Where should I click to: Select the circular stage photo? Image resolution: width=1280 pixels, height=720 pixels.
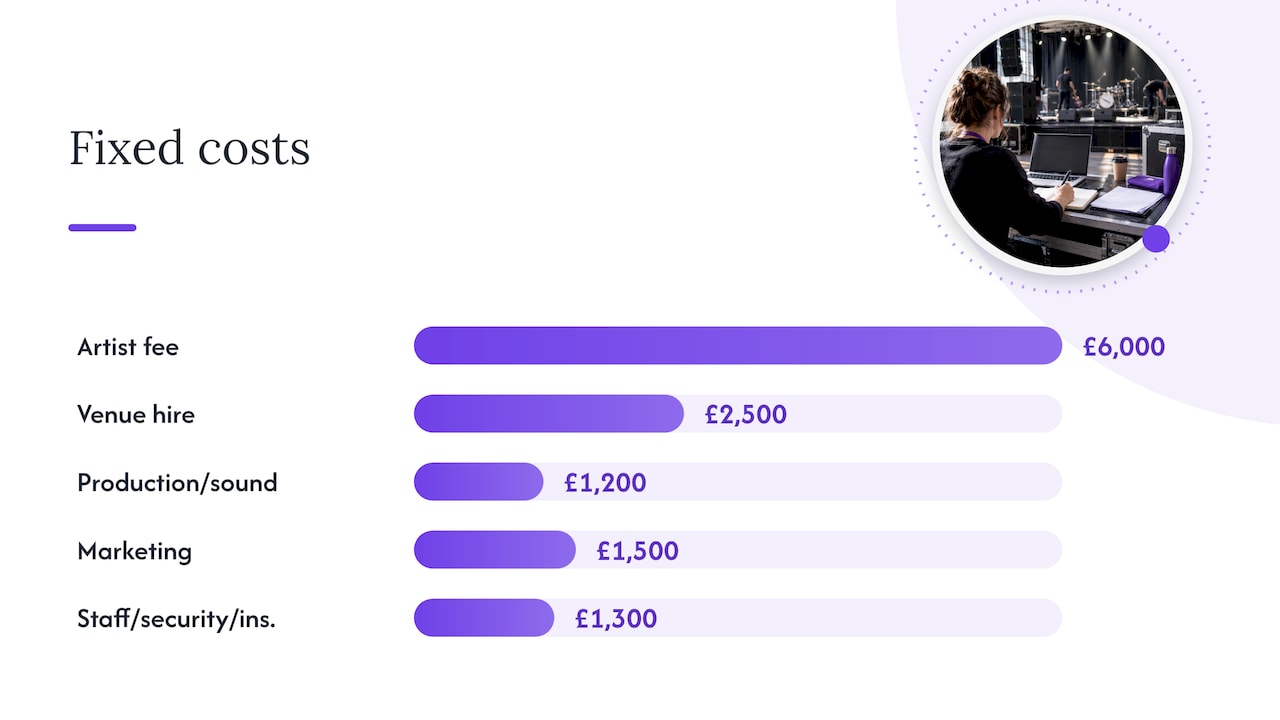[1062, 144]
